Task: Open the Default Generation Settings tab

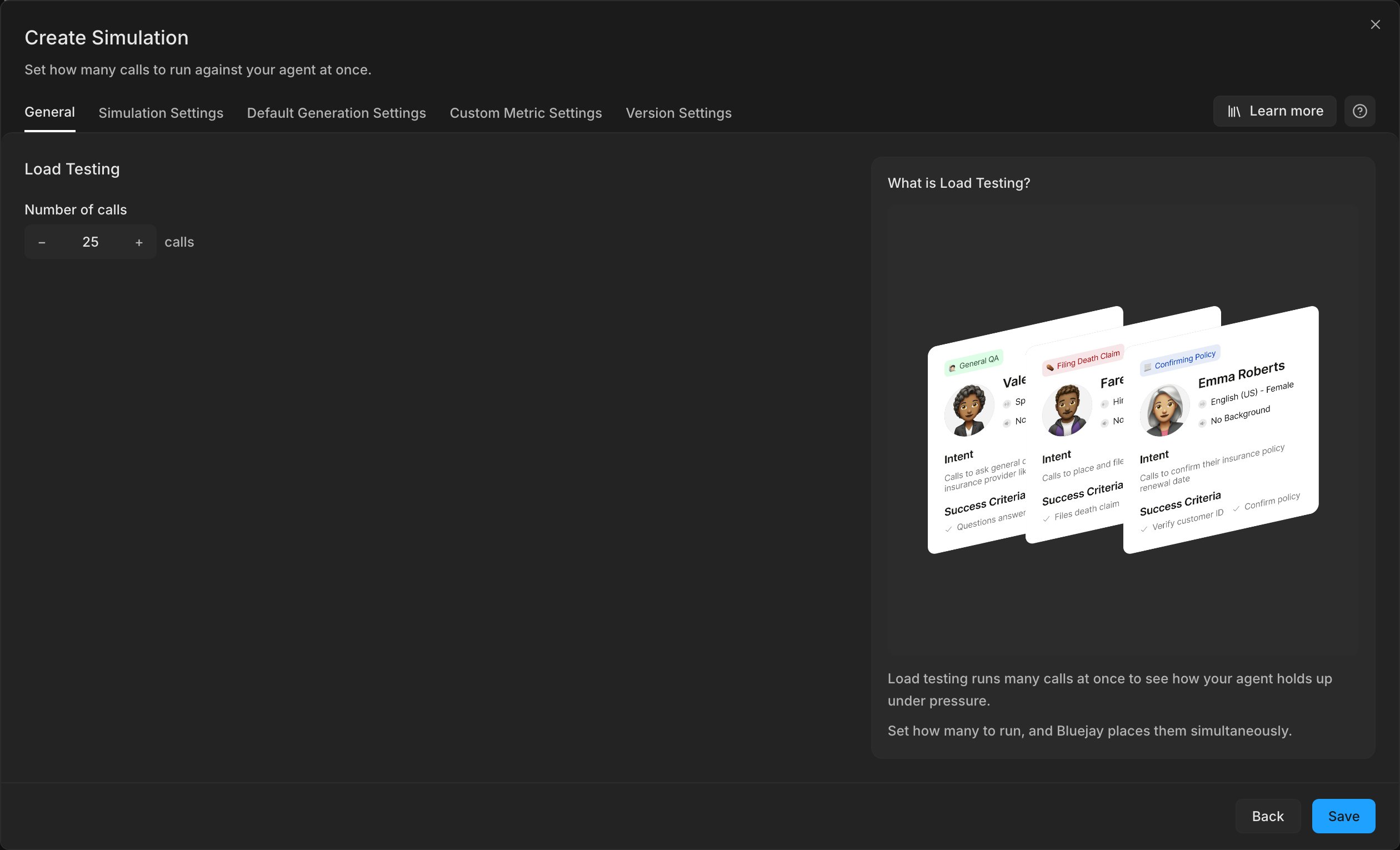Action: tap(336, 112)
